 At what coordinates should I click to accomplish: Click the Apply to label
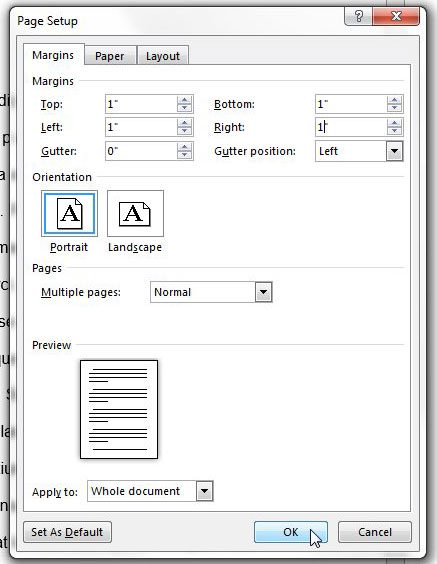55,492
